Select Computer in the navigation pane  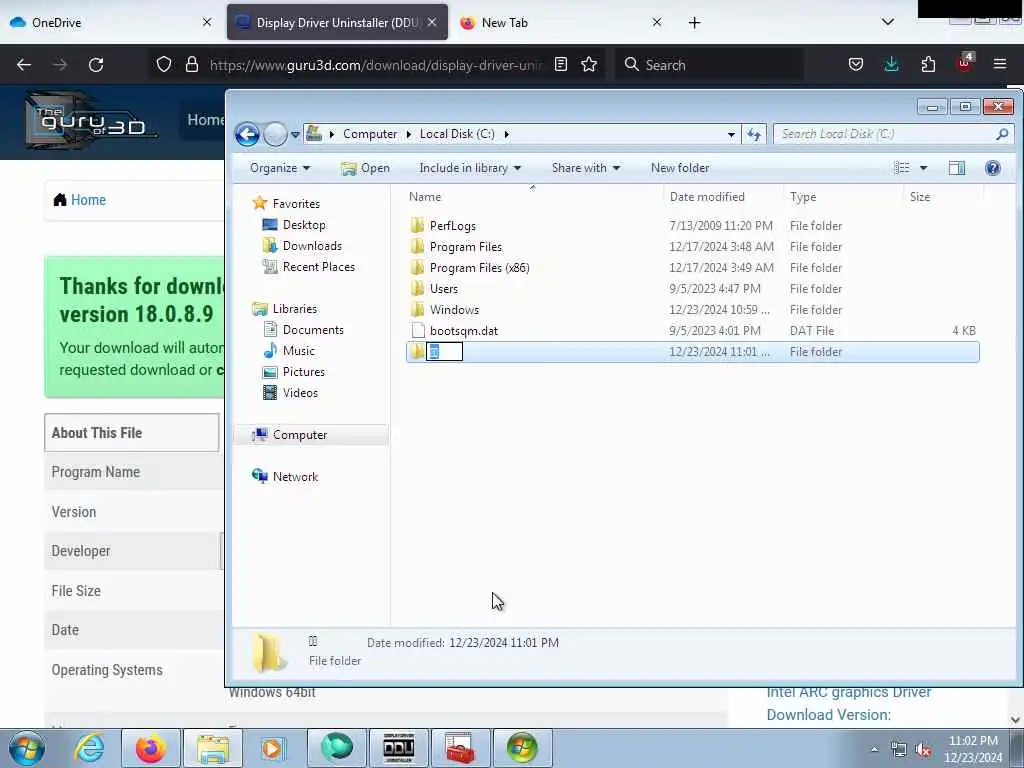[300, 435]
